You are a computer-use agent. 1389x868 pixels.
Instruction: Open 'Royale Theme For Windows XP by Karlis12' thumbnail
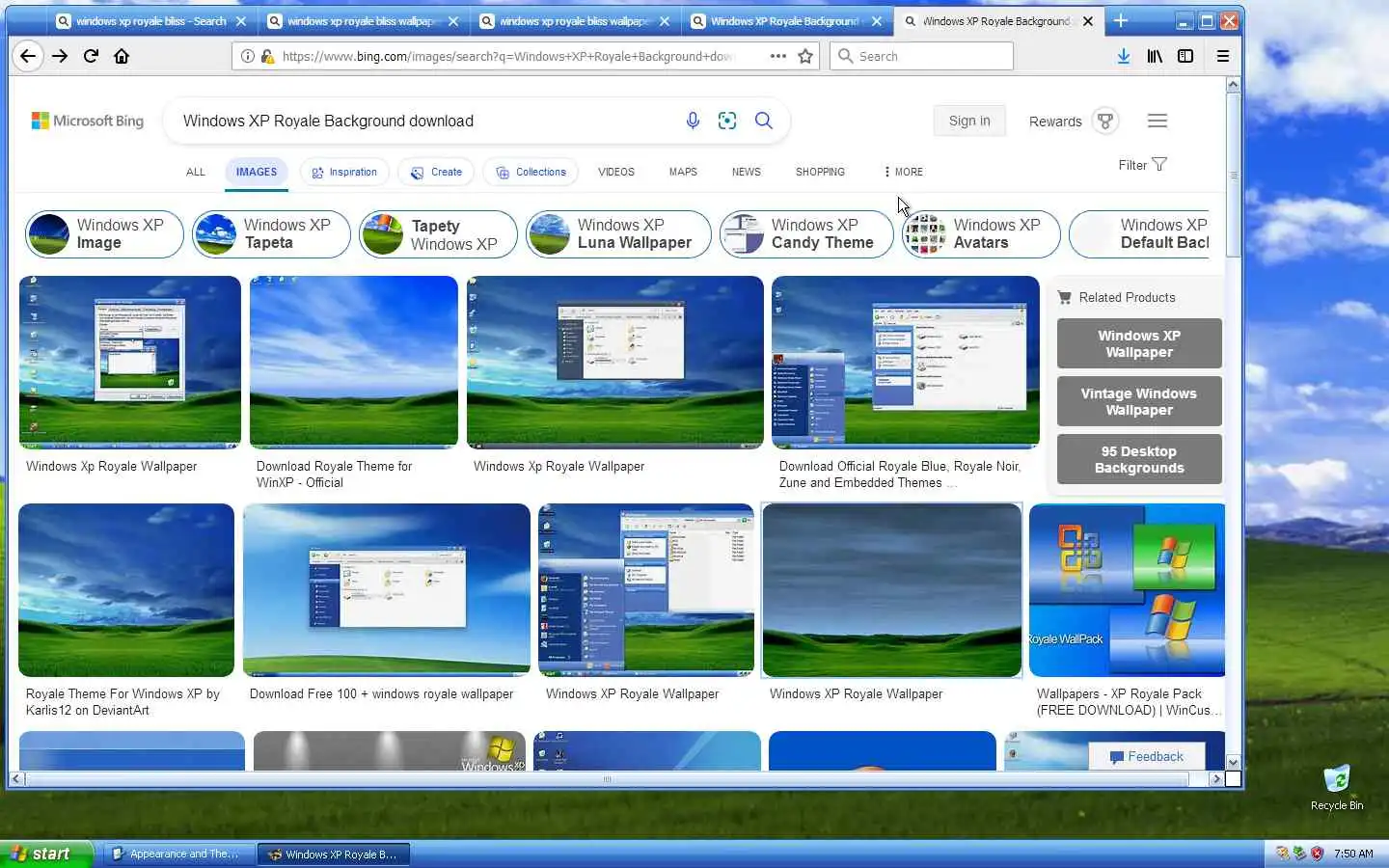[126, 590]
